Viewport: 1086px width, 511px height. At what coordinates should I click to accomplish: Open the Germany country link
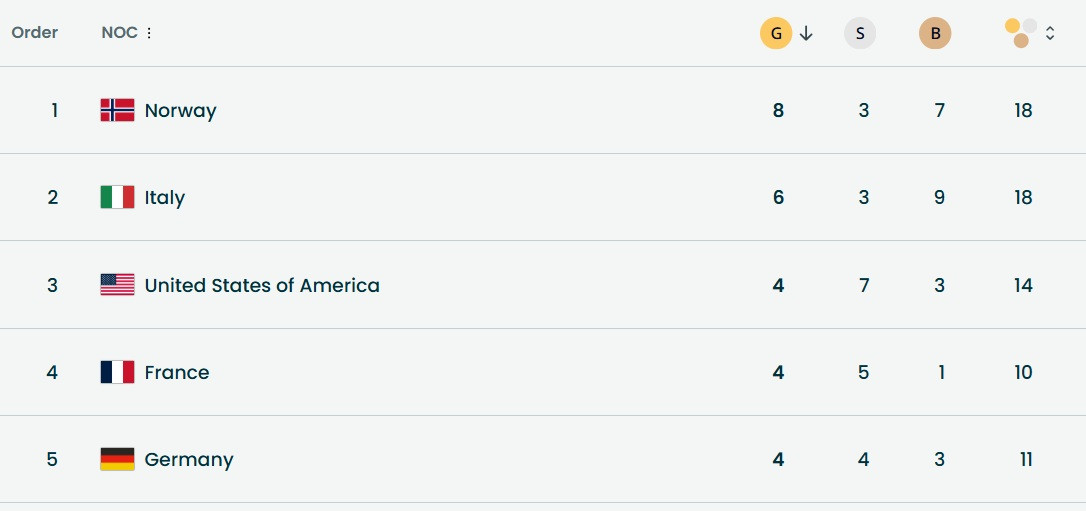point(189,459)
